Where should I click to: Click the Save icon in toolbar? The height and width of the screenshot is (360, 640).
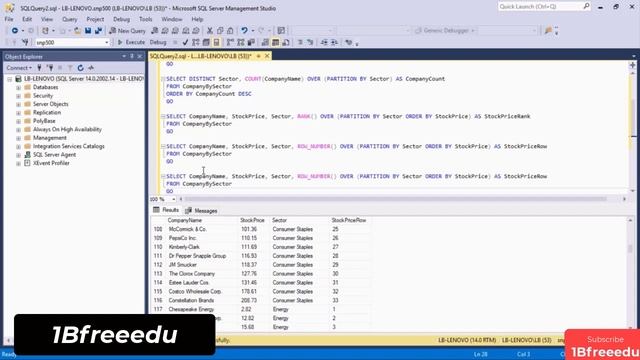tap(88, 31)
